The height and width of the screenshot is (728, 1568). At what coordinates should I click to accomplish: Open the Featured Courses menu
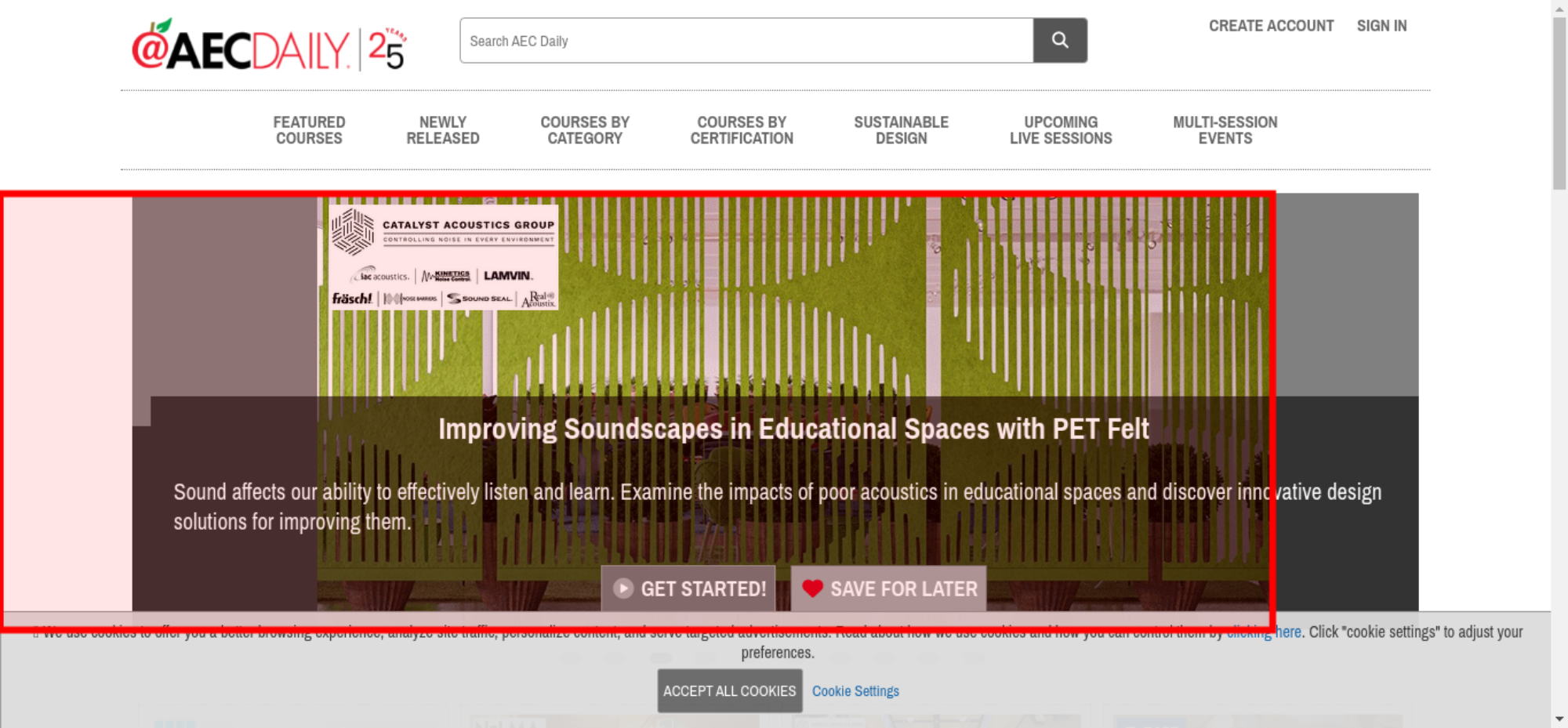tap(309, 130)
